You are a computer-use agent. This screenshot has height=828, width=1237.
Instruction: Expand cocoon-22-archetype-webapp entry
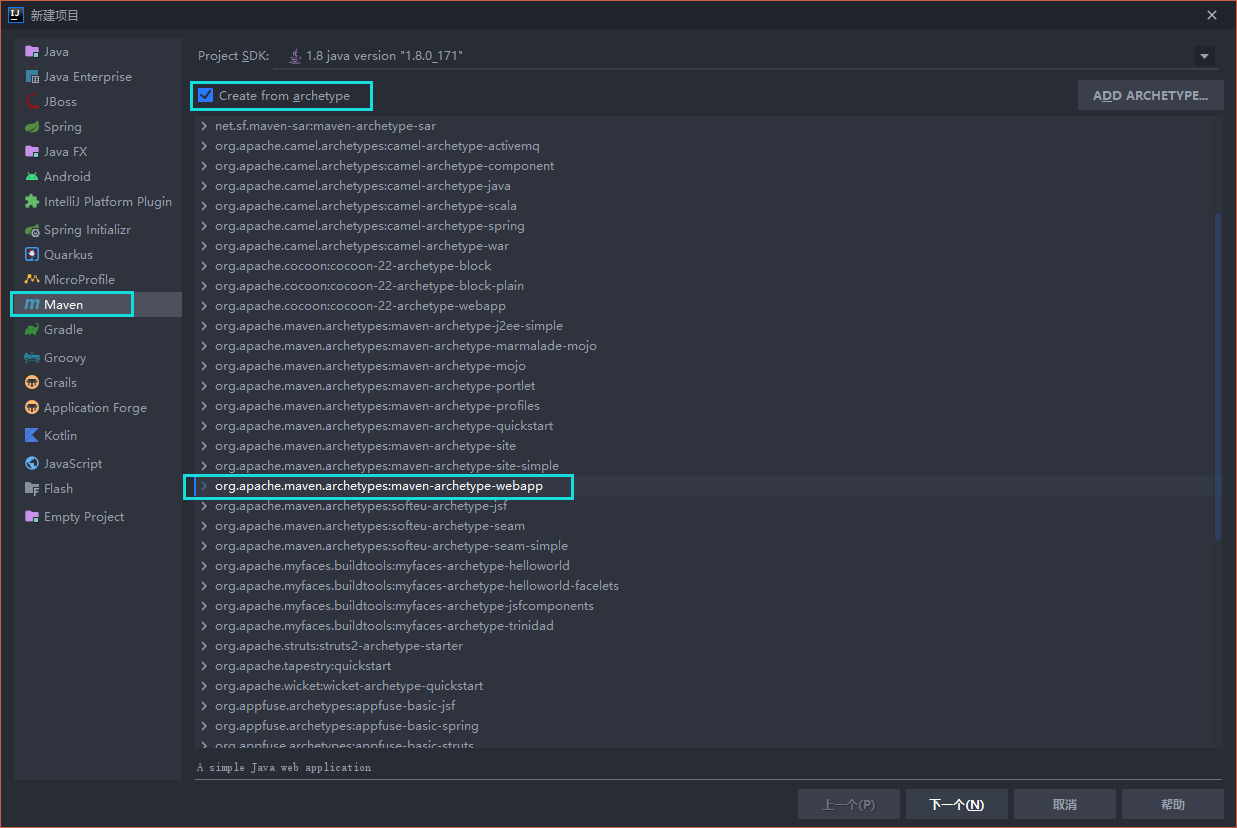pos(204,306)
